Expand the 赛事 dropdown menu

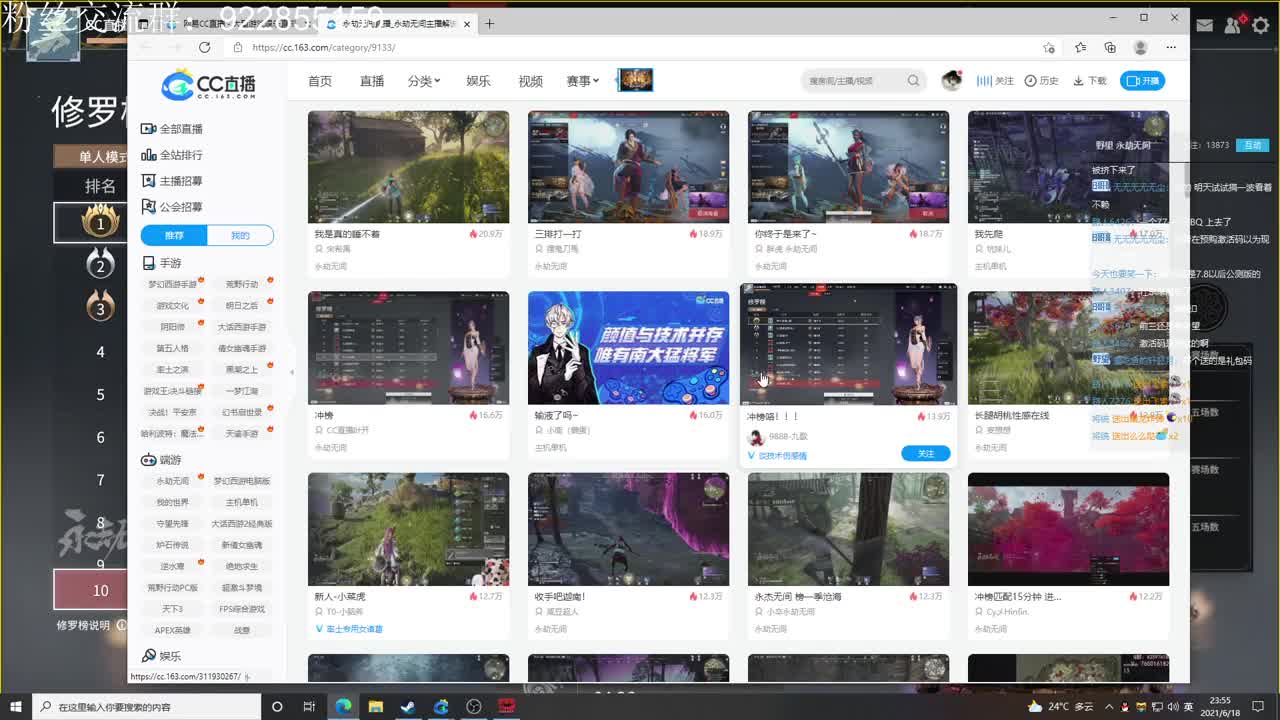coord(582,81)
